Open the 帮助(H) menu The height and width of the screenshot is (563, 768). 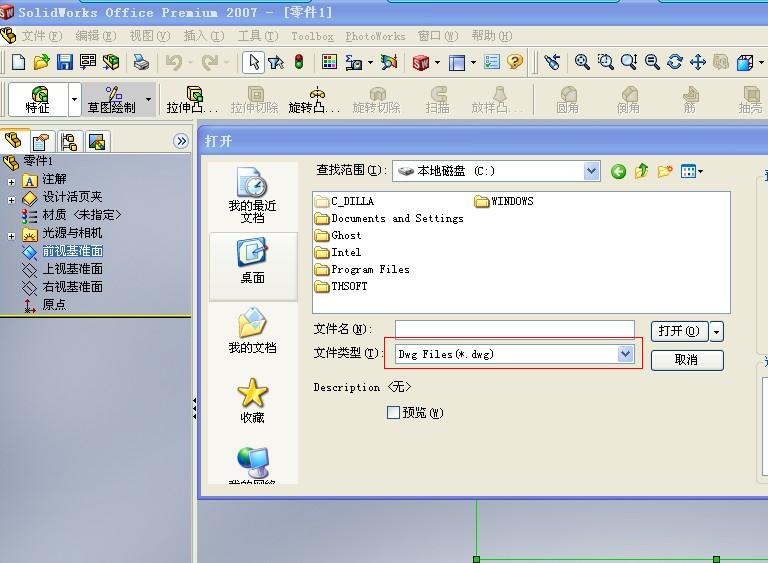point(491,36)
